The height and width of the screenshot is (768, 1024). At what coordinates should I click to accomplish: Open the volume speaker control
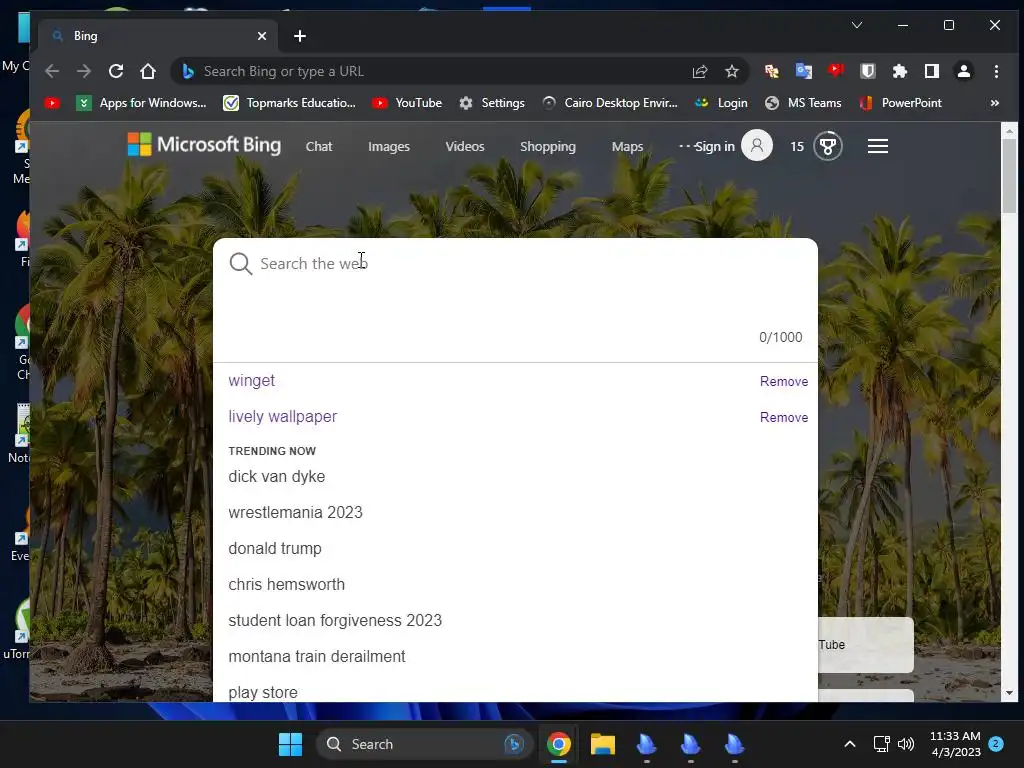pos(906,744)
